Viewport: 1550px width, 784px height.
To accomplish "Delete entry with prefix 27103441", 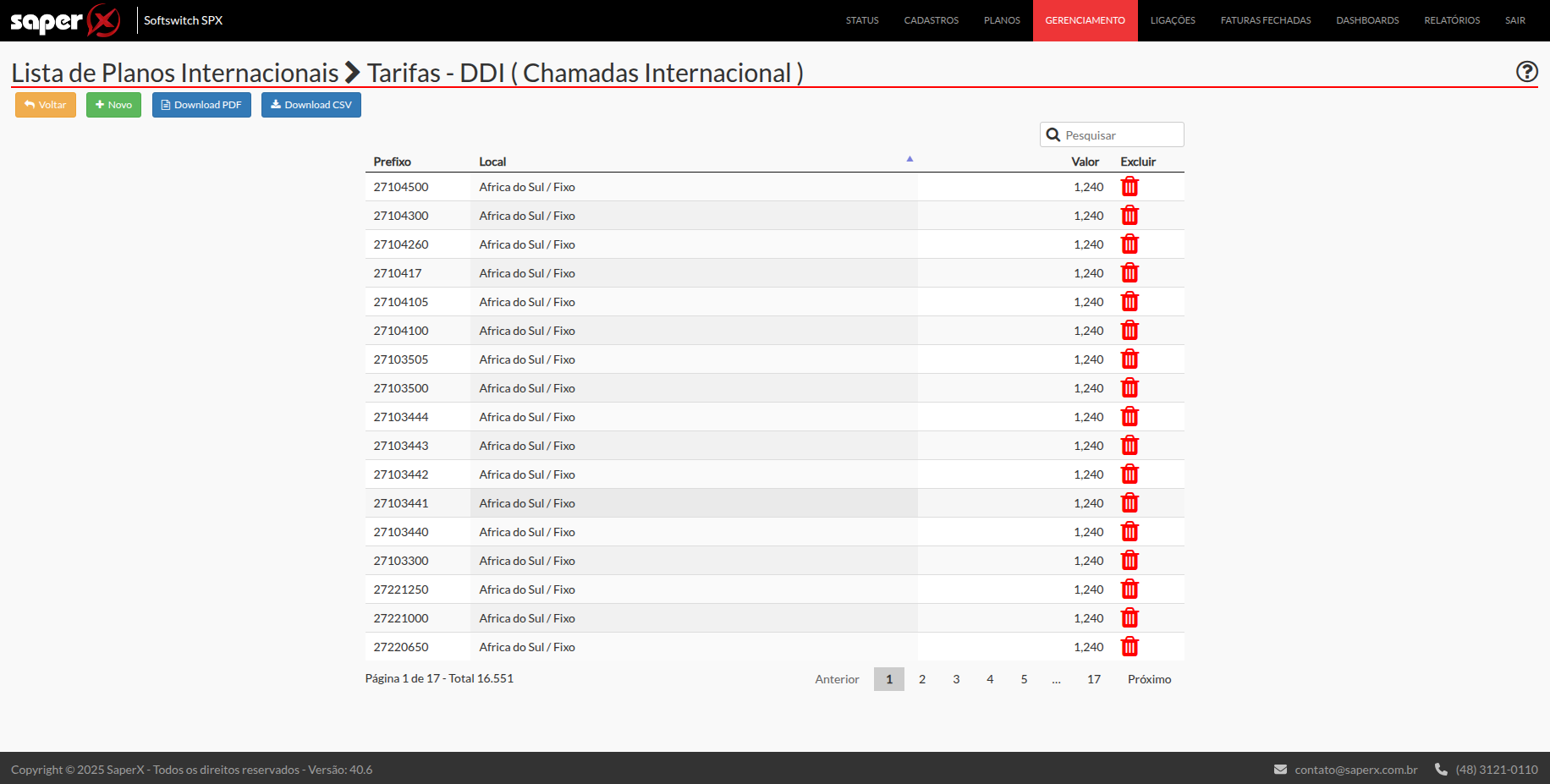I will 1130,503.
